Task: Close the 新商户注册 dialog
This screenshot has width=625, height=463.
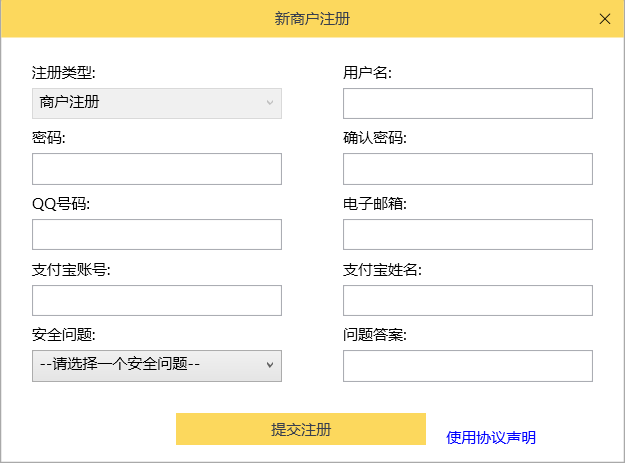Action: point(604,19)
